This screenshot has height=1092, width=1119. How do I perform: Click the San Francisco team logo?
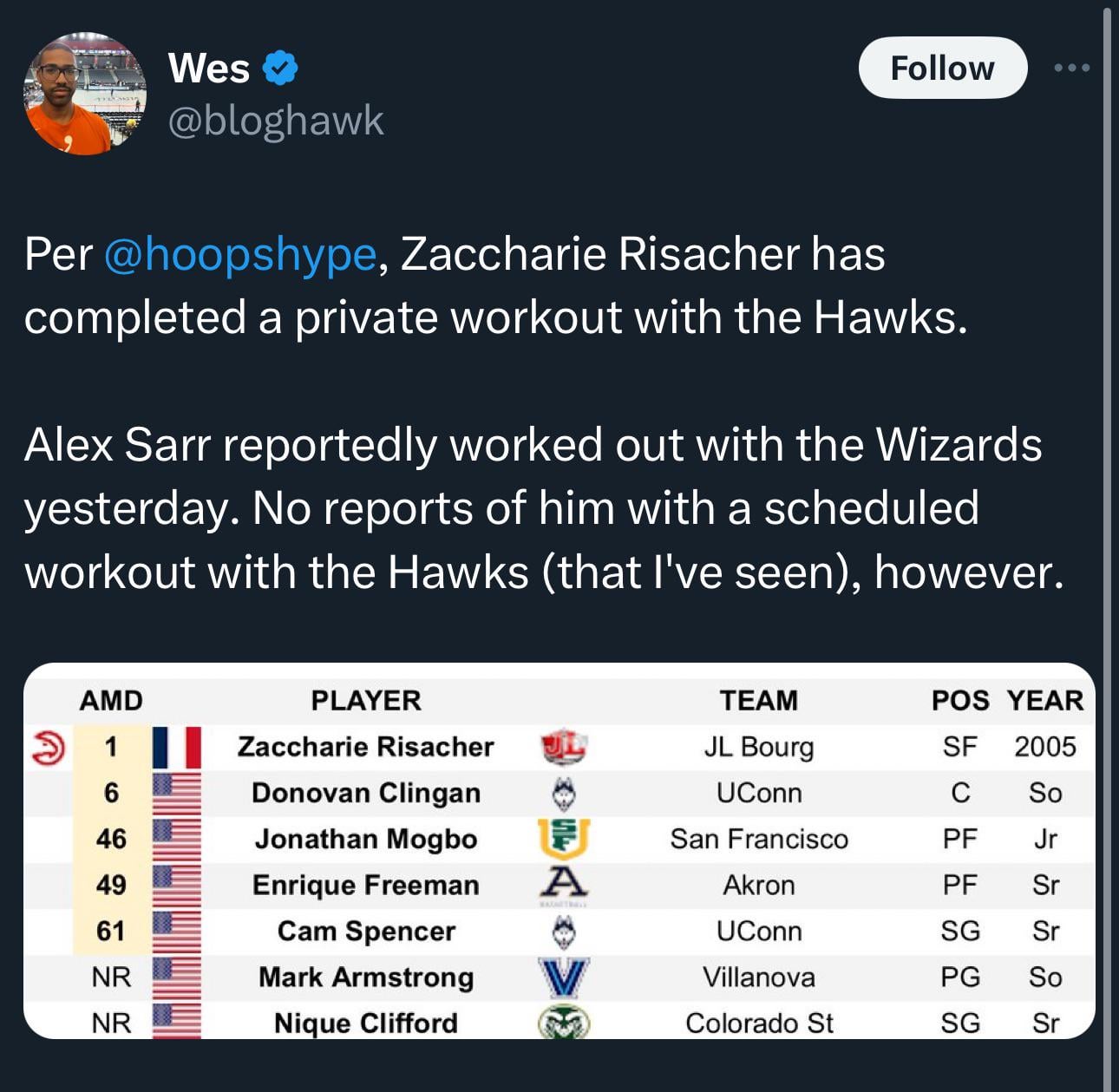[564, 839]
